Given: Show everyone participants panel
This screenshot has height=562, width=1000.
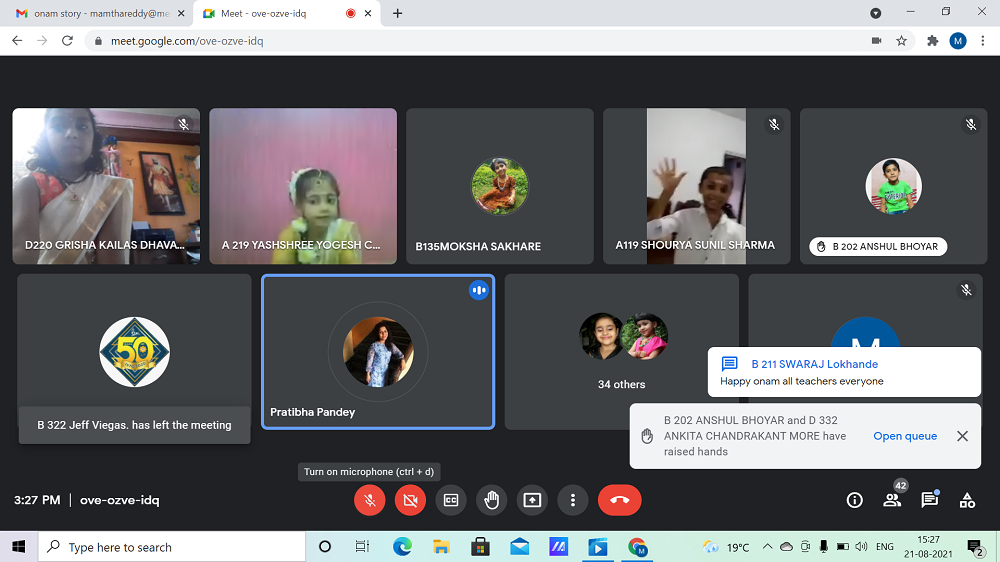Looking at the screenshot, I should pyautogui.click(x=892, y=500).
